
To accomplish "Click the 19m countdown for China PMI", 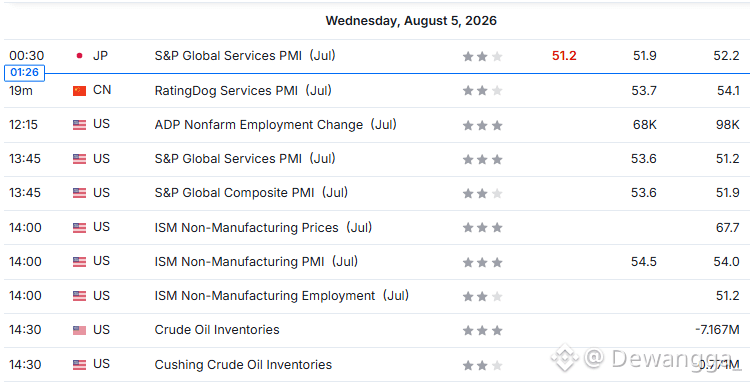I will (x=21, y=90).
